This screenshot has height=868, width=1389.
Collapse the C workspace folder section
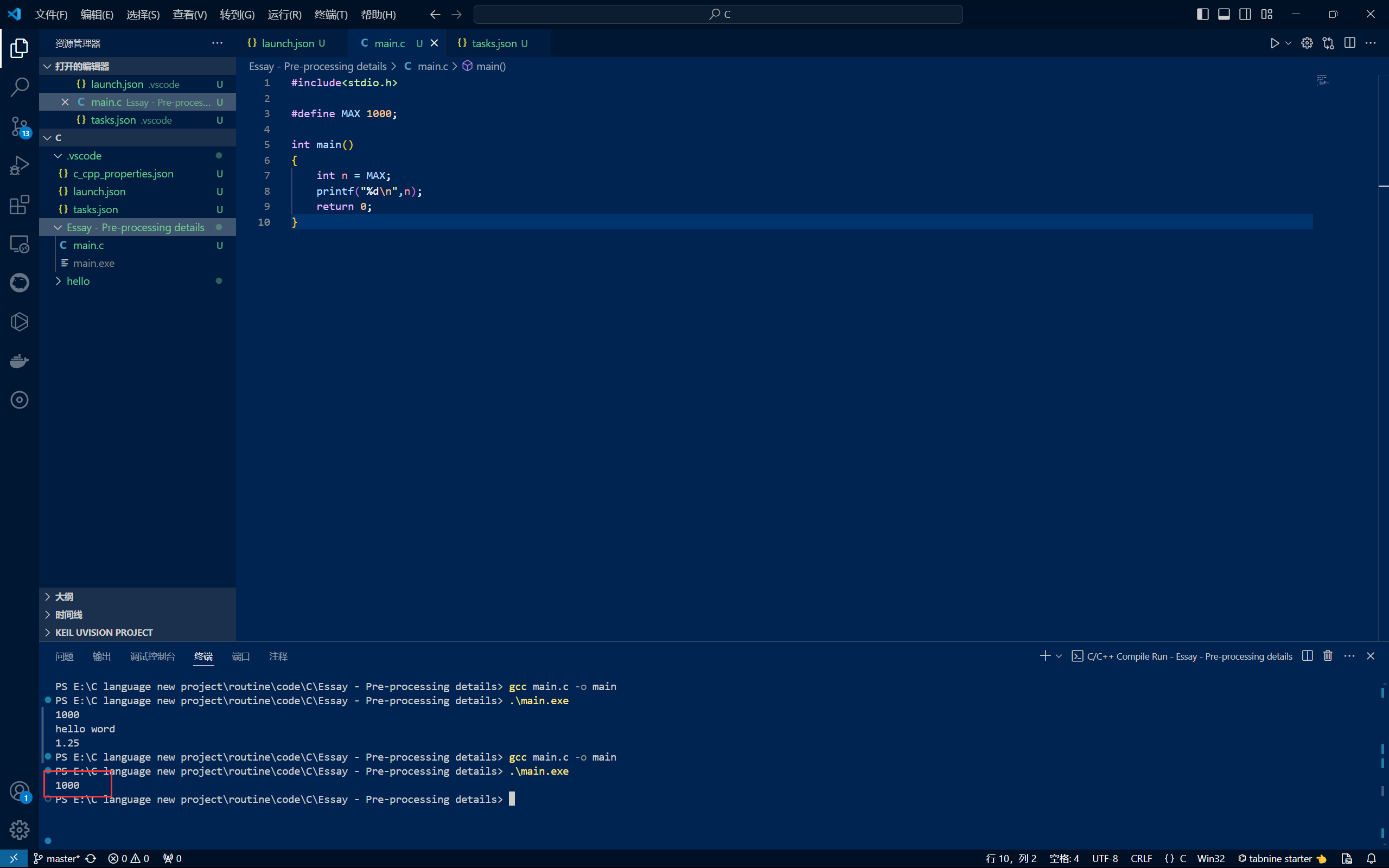138,138
